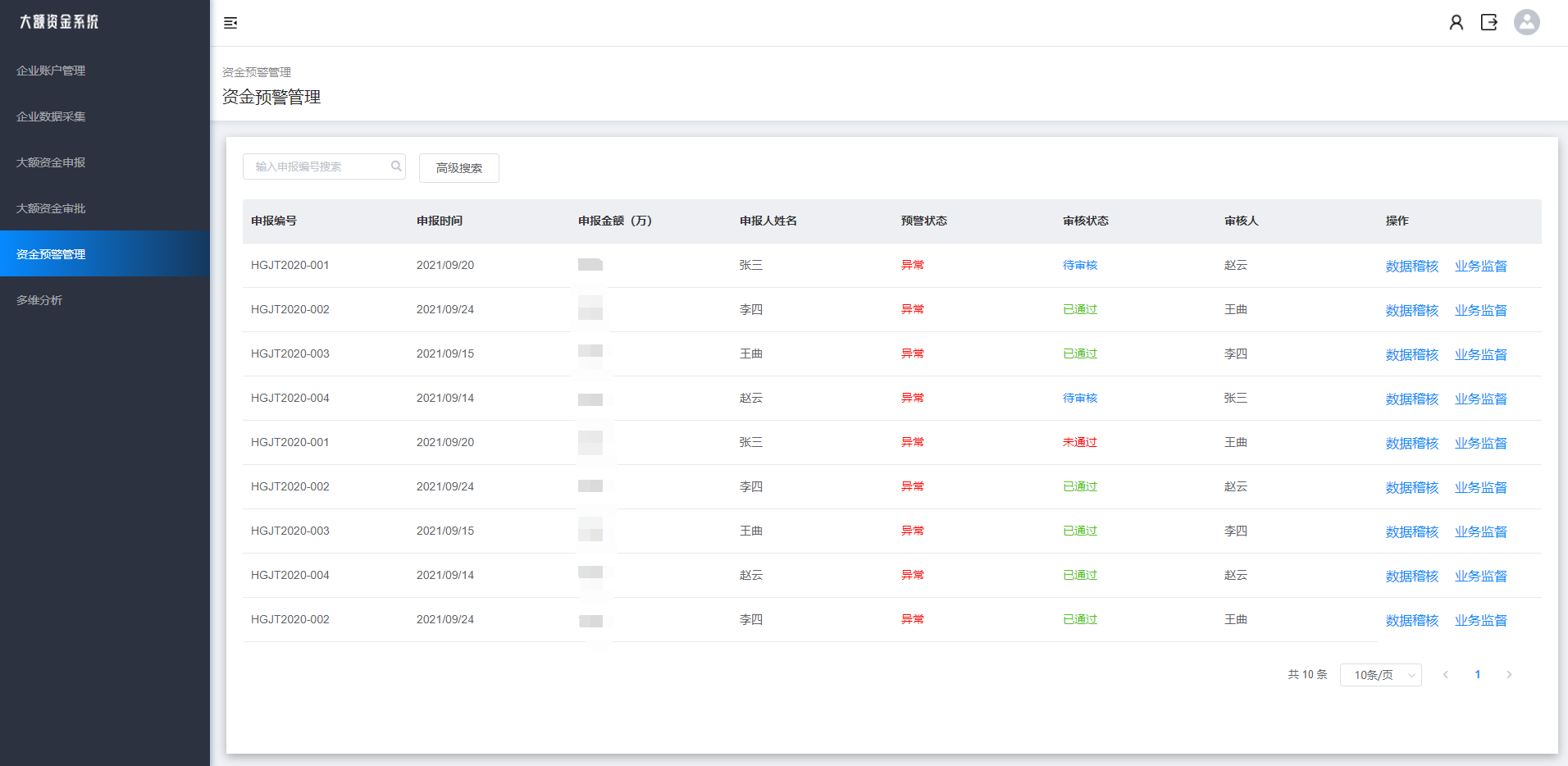This screenshot has width=1568, height=766.
Task: Click the 共 10 条 total count
Action: pos(1307,674)
